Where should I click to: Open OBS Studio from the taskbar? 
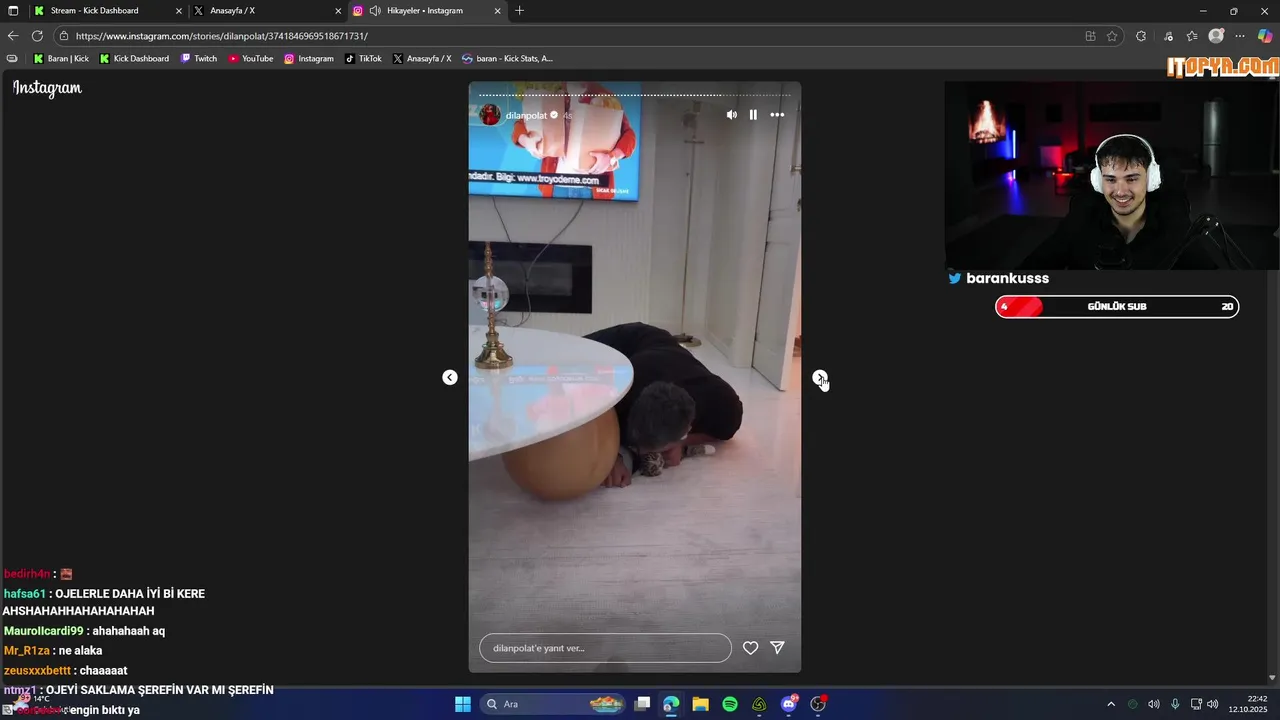pos(818,704)
